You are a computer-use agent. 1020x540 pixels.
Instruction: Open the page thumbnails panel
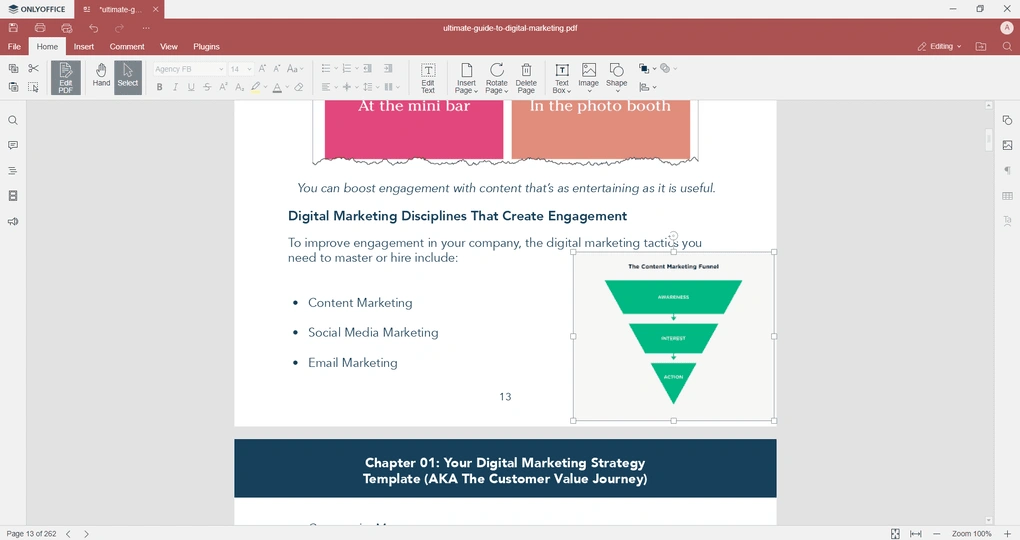(12, 196)
